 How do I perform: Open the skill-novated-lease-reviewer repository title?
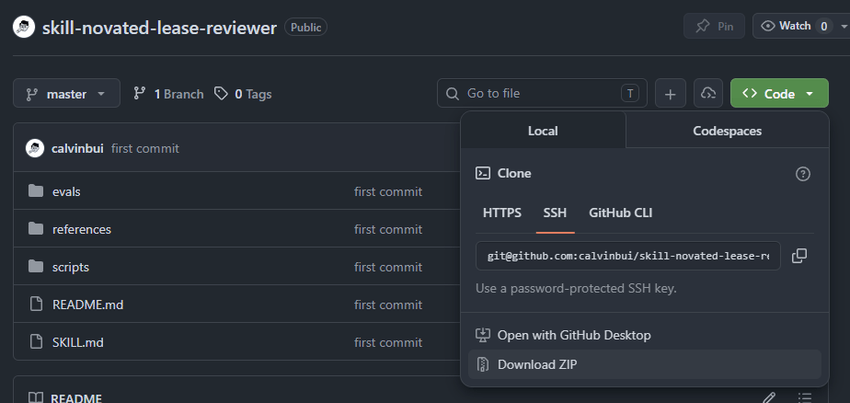point(159,28)
